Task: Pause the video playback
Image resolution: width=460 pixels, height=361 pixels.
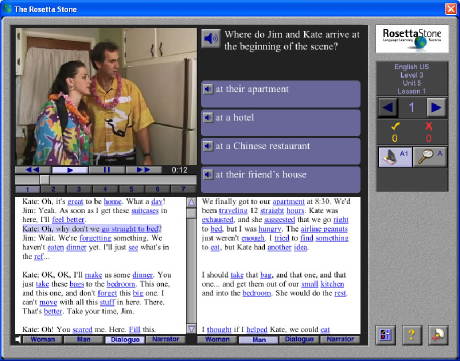Action: [x=106, y=170]
